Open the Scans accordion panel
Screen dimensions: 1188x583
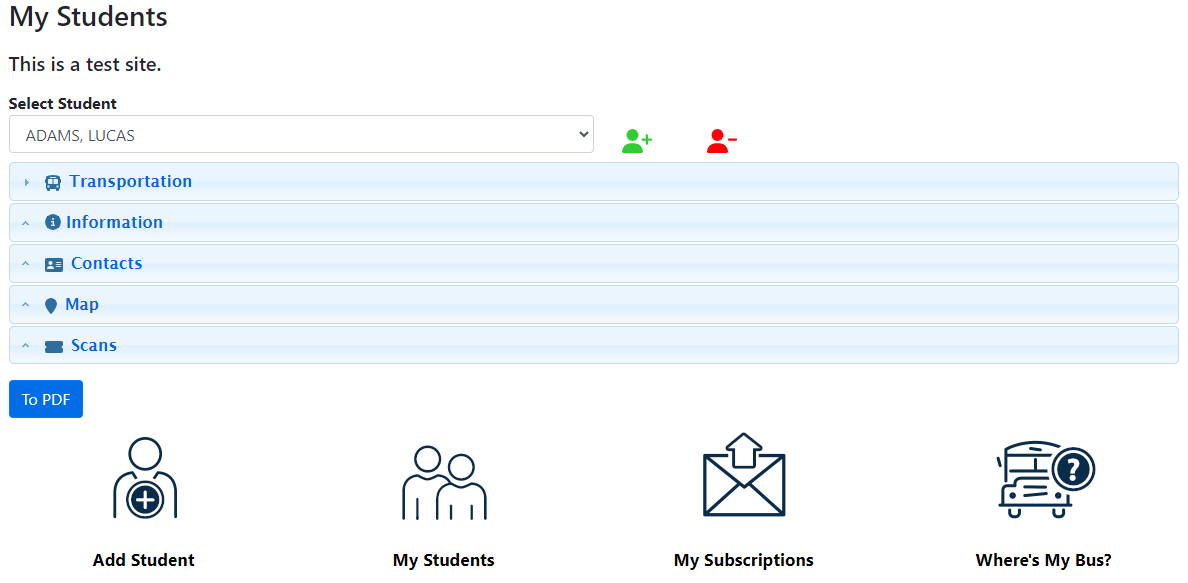click(x=94, y=345)
